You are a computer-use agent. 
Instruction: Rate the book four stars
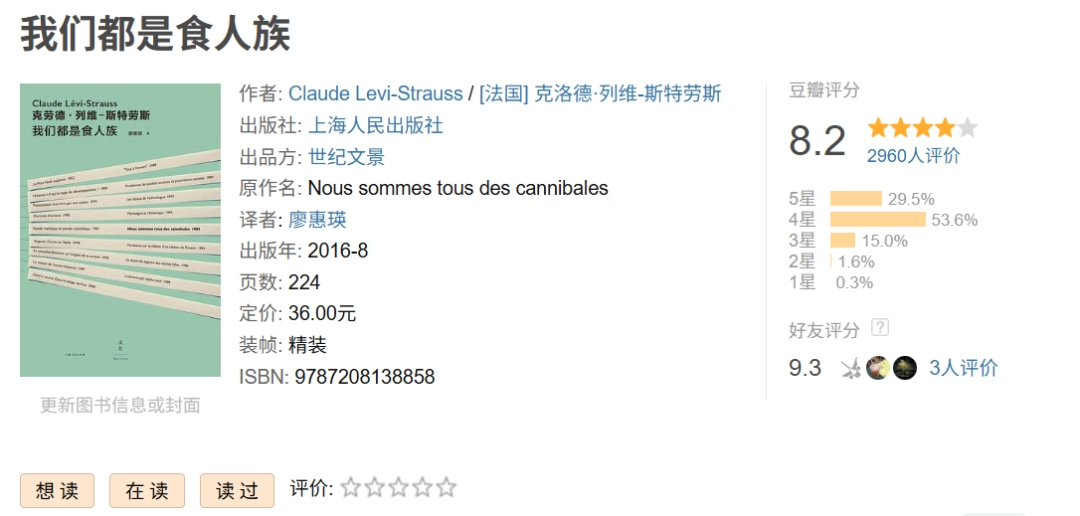coord(422,488)
